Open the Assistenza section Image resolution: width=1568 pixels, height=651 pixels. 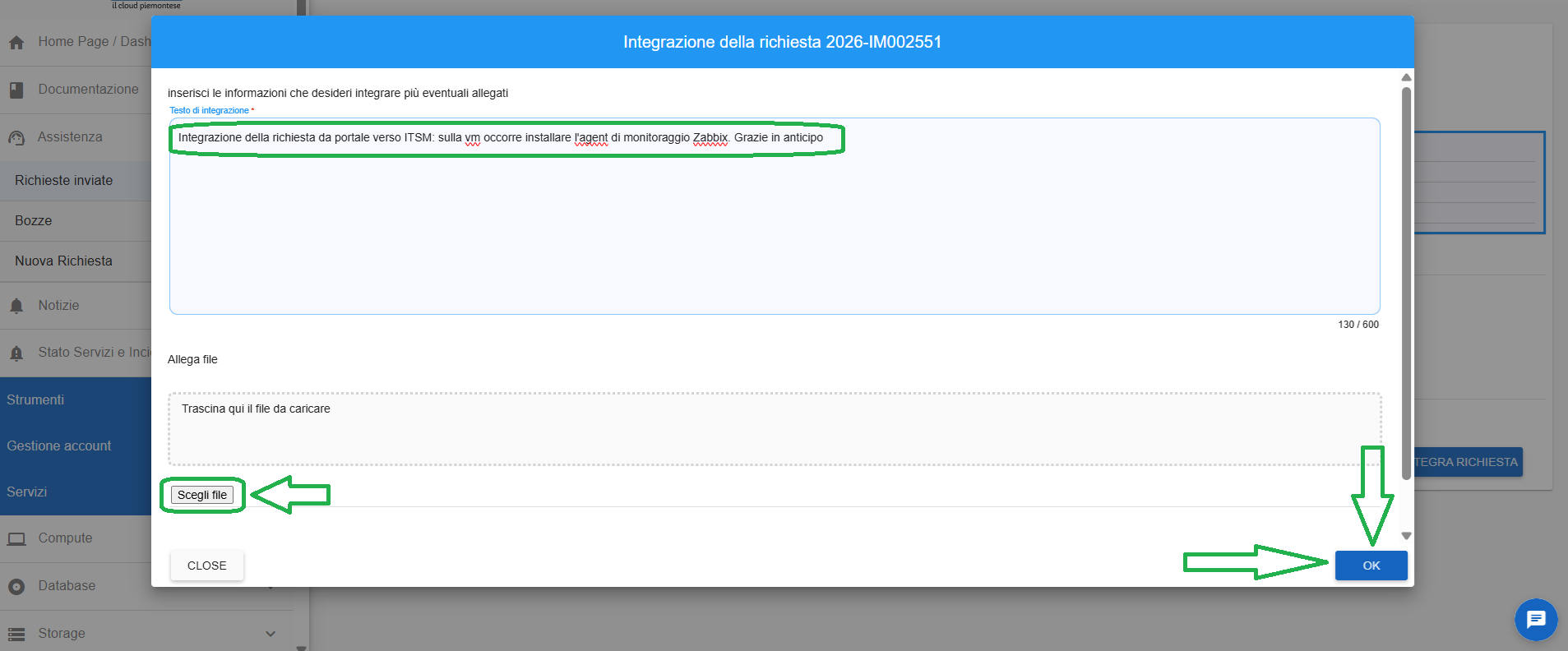click(70, 137)
